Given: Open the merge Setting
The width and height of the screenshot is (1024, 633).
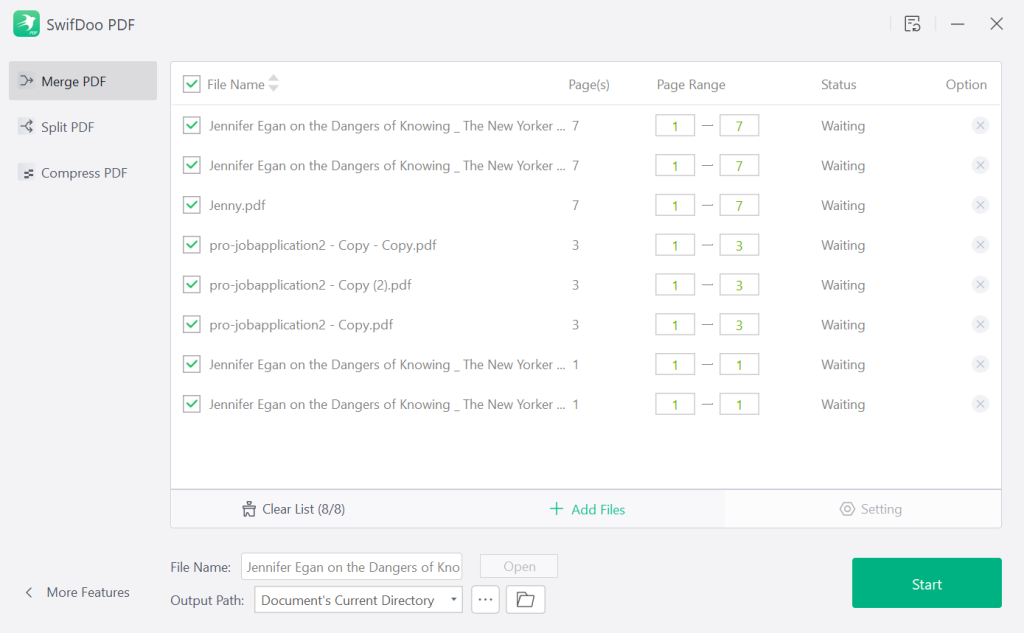Looking at the screenshot, I should (x=871, y=509).
